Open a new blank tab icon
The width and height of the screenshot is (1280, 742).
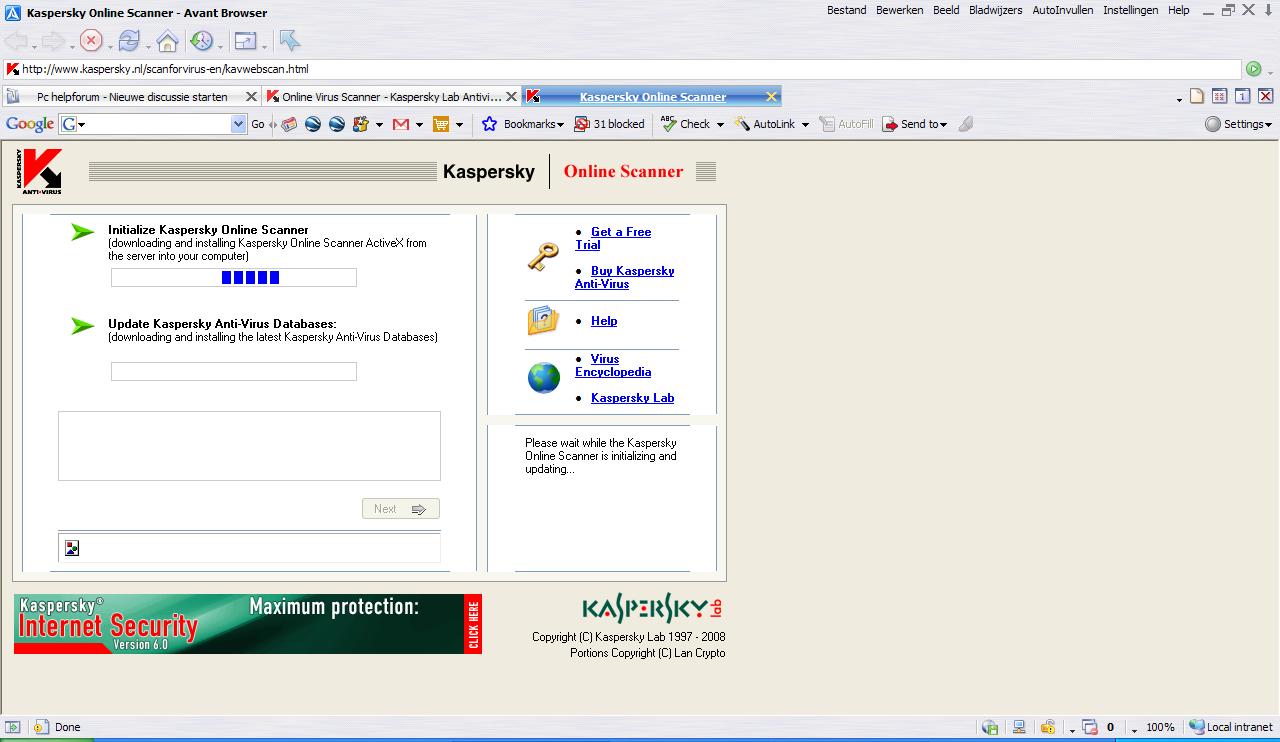point(1197,97)
